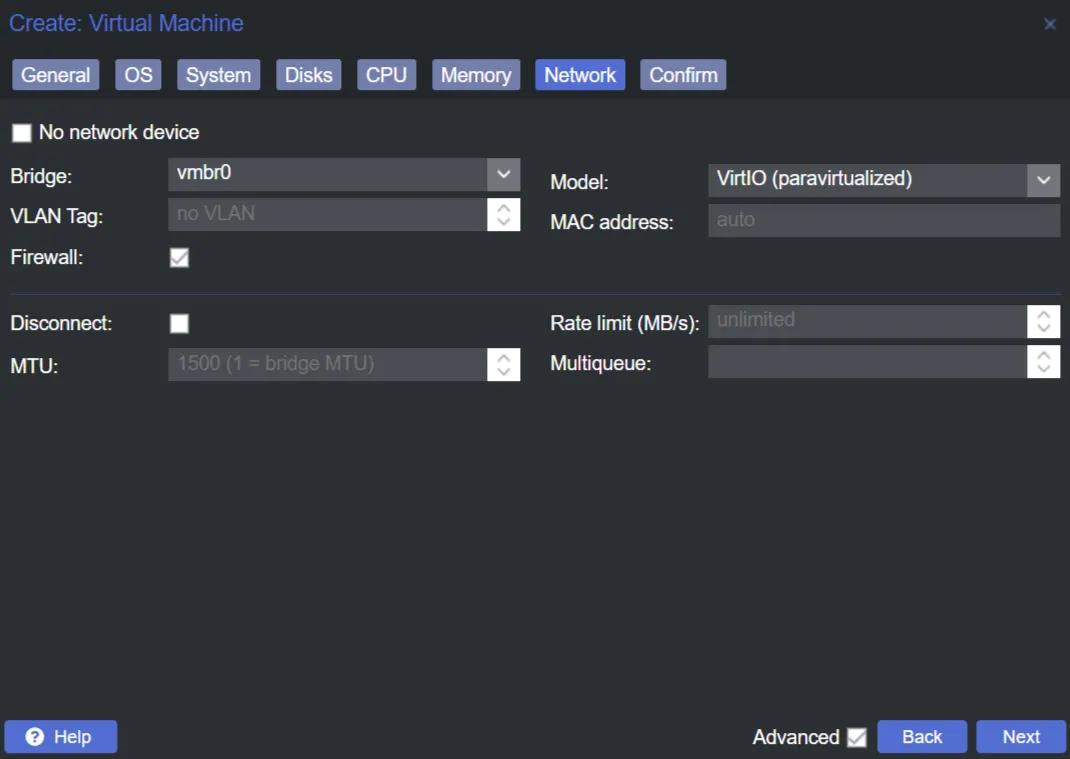Viewport: 1070px width, 759px height.
Task: Open the Disks tab
Action: click(x=308, y=75)
